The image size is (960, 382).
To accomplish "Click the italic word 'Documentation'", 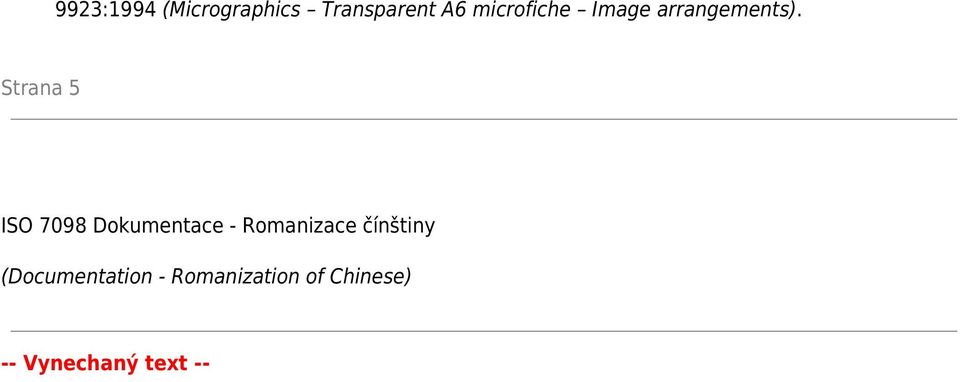I will tap(79, 277).
